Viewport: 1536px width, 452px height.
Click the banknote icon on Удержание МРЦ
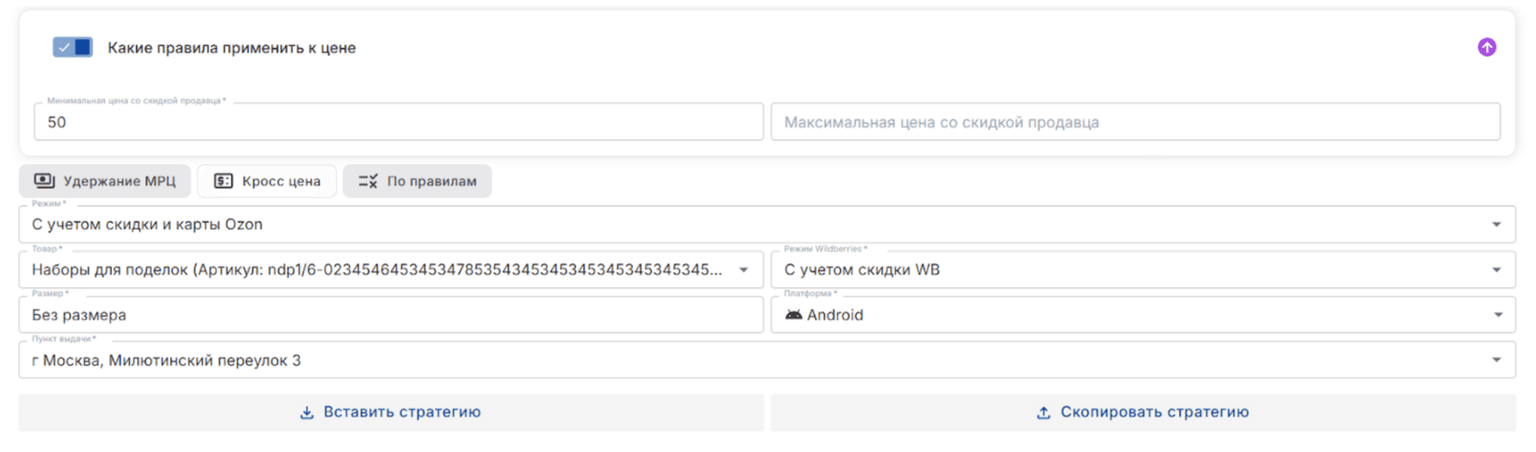click(x=44, y=181)
